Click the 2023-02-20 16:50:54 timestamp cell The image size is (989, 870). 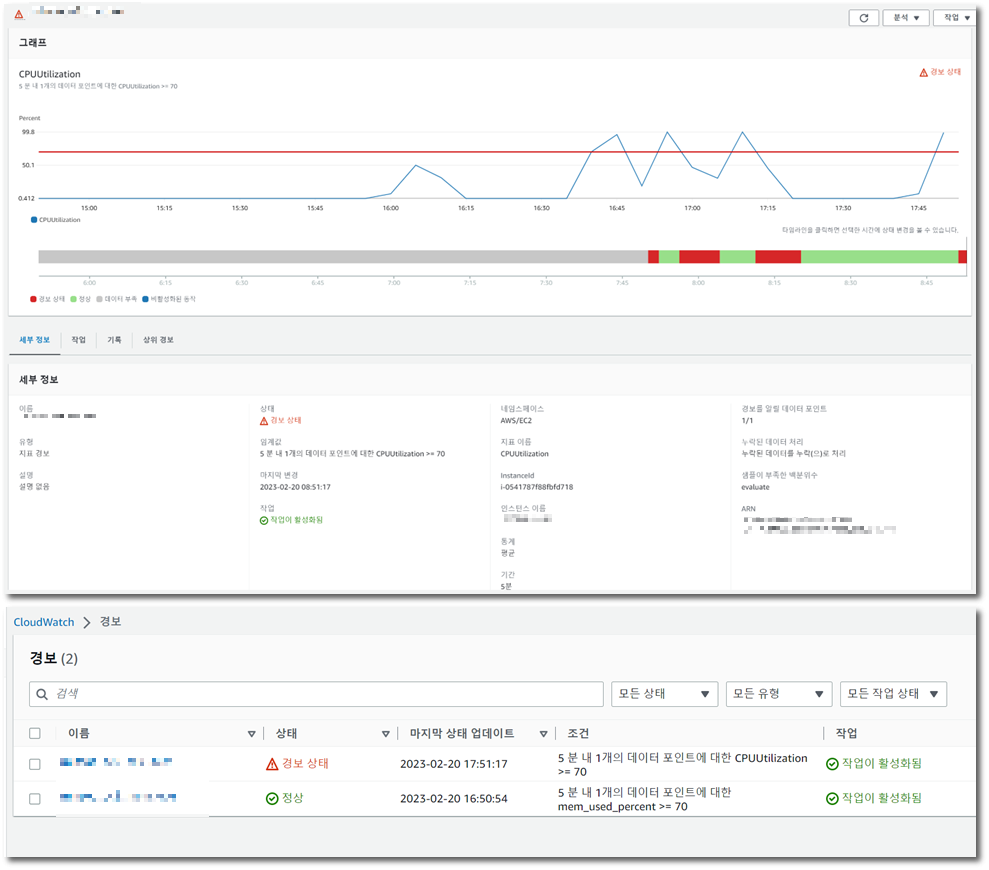(454, 799)
